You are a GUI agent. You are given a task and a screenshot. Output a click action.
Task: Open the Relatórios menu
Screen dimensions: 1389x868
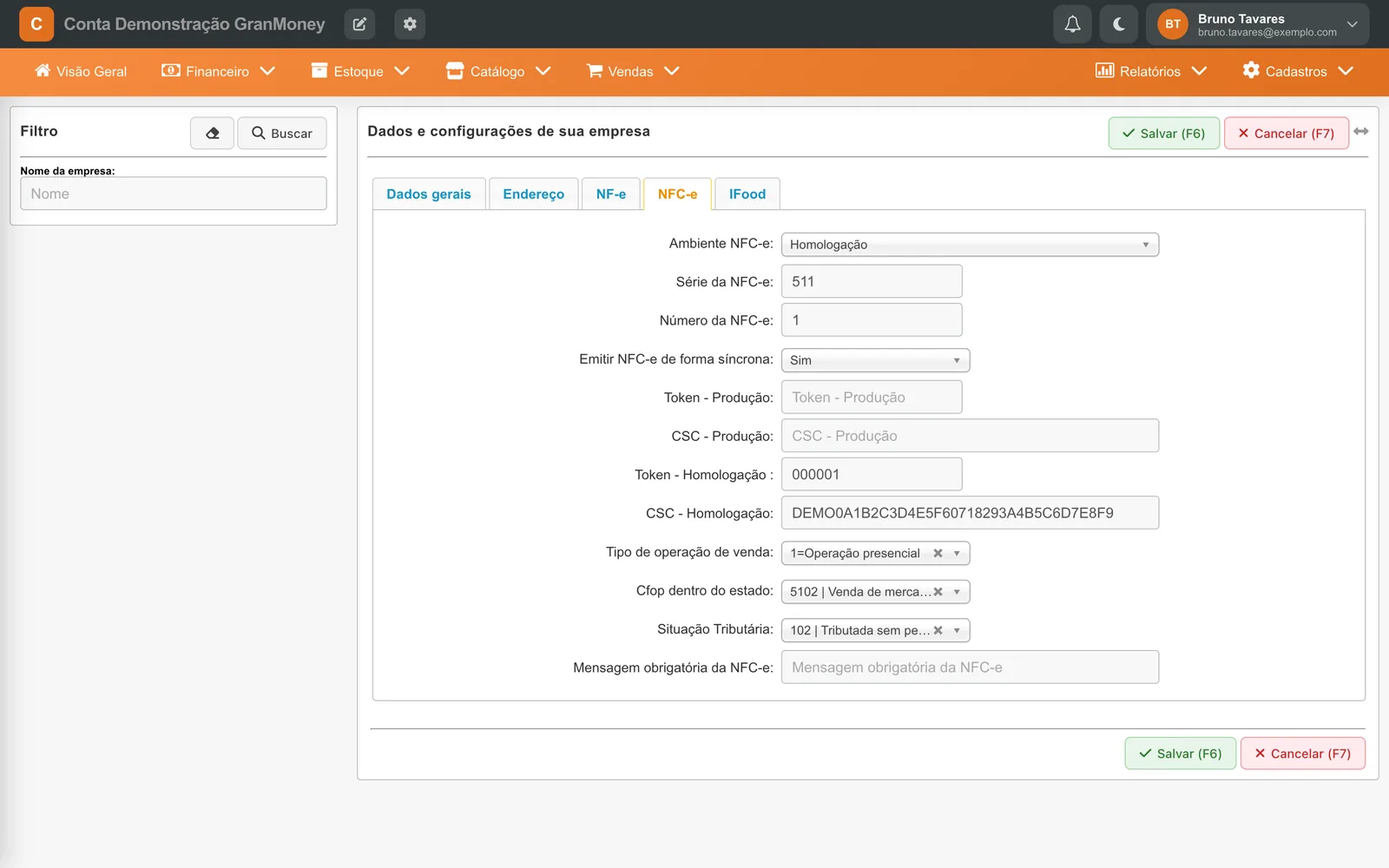tap(1151, 71)
